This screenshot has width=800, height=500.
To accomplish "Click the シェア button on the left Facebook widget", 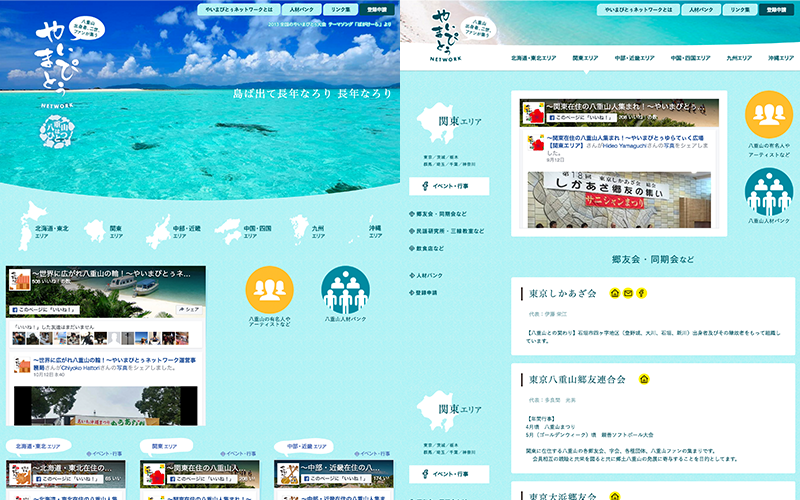I will [189, 310].
